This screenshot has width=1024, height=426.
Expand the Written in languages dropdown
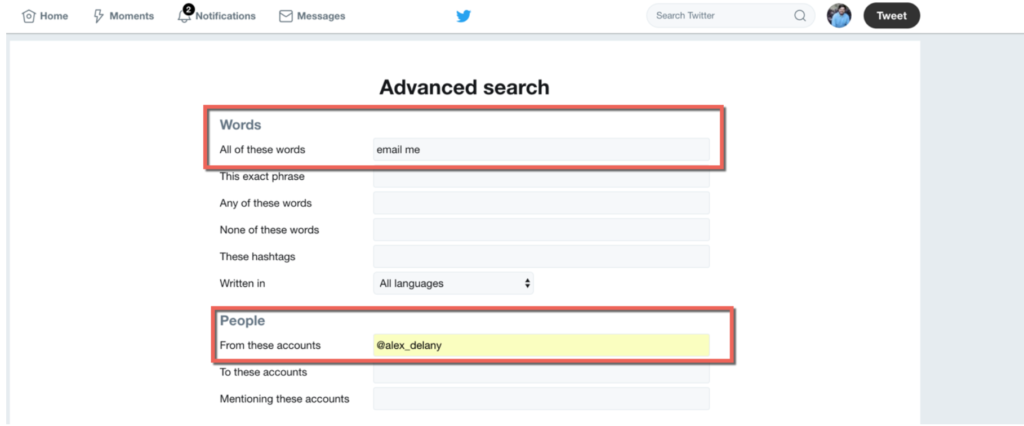[x=453, y=284]
